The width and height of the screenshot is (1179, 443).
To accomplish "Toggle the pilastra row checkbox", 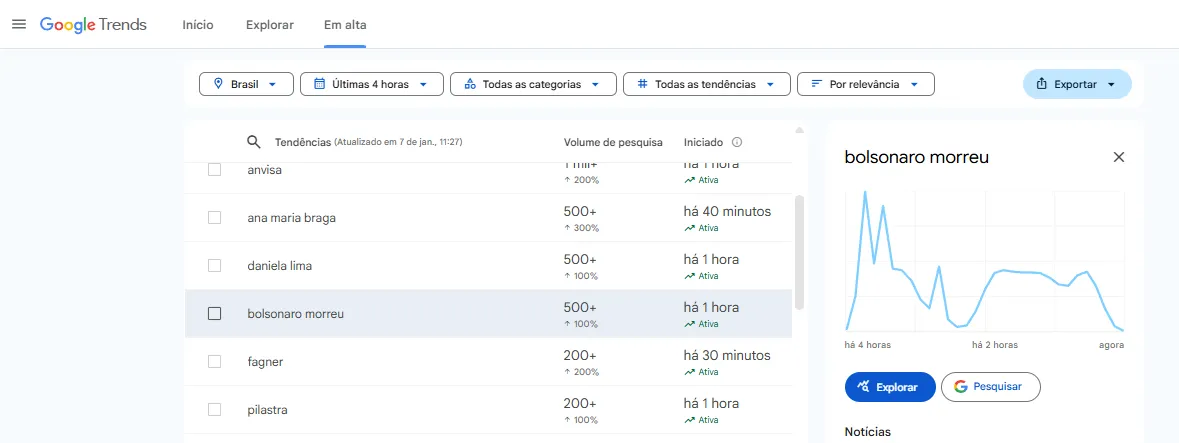I will (x=214, y=410).
